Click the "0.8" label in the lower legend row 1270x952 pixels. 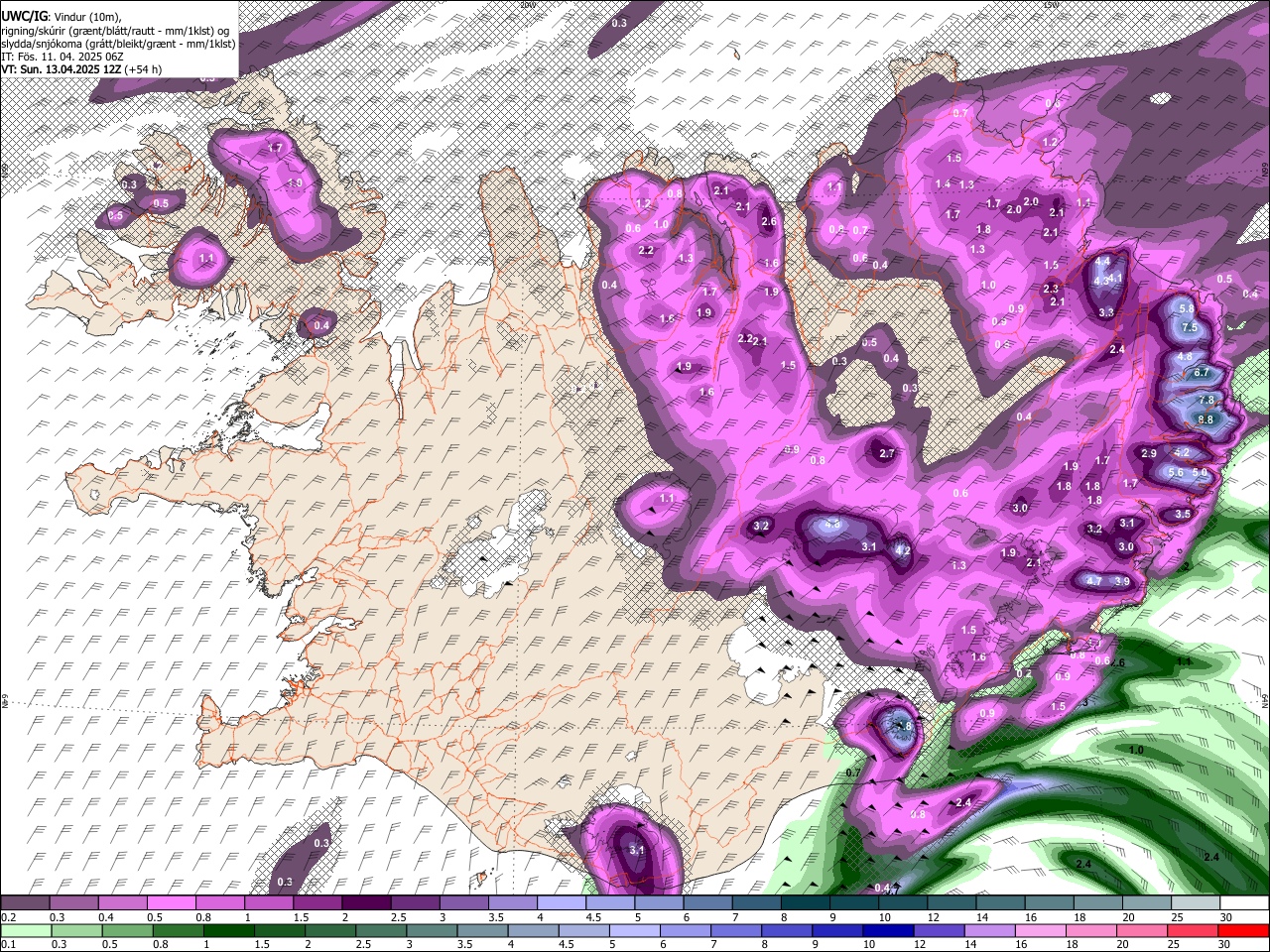pyautogui.click(x=161, y=944)
